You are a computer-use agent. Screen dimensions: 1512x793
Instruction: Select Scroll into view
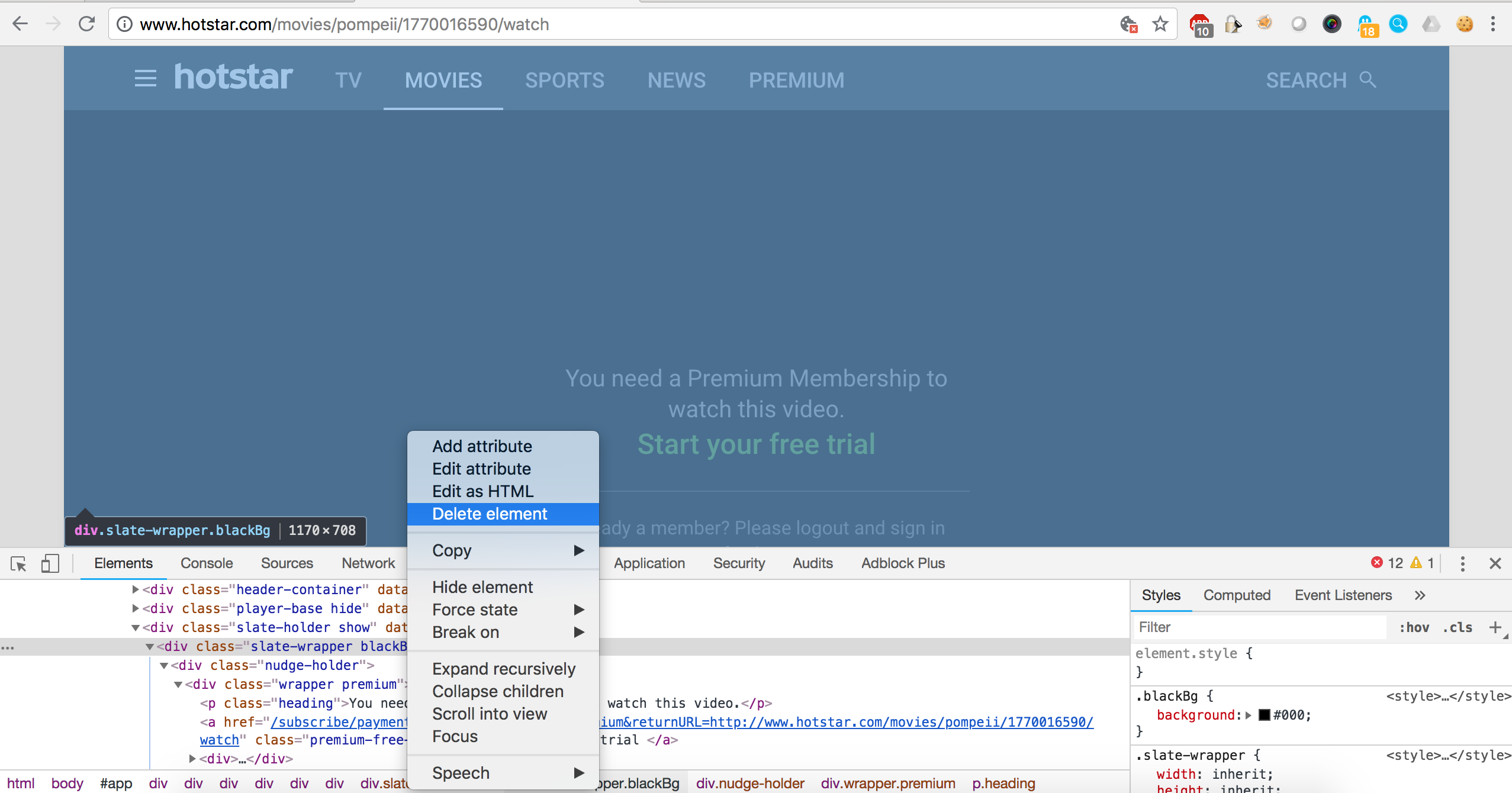click(x=503, y=714)
